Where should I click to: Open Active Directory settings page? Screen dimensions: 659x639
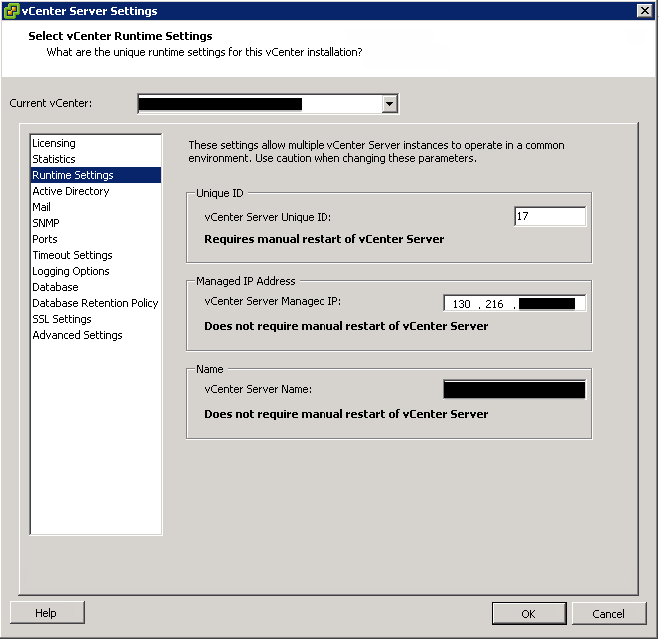[x=71, y=191]
